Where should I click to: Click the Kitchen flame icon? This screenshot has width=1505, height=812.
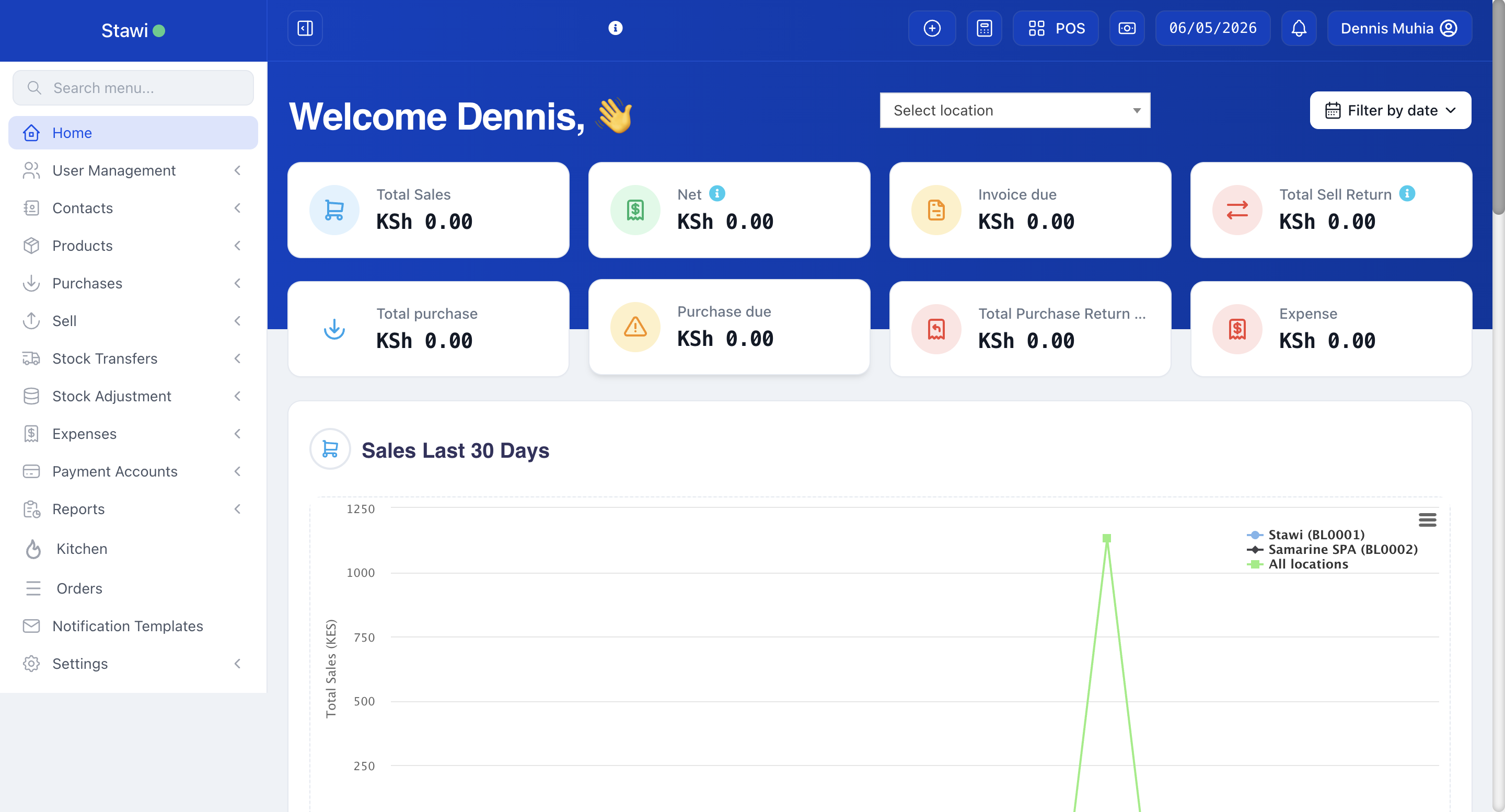click(33, 549)
